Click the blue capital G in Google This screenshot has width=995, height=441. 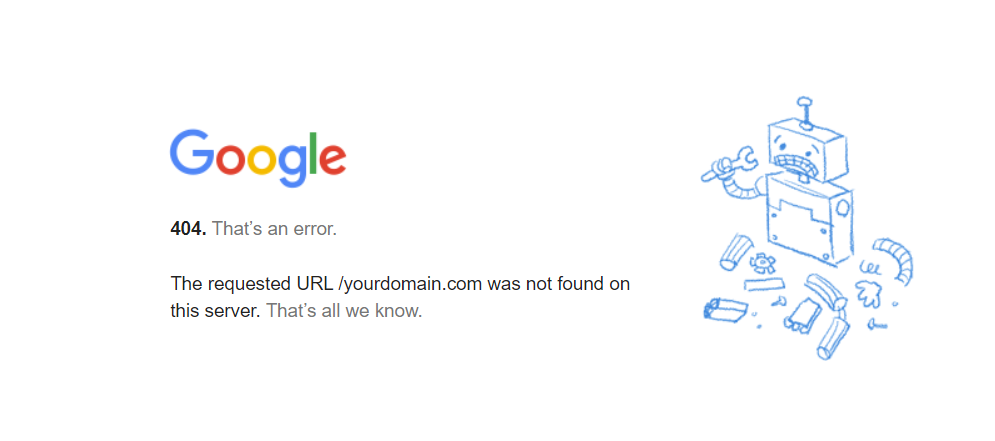coord(192,152)
